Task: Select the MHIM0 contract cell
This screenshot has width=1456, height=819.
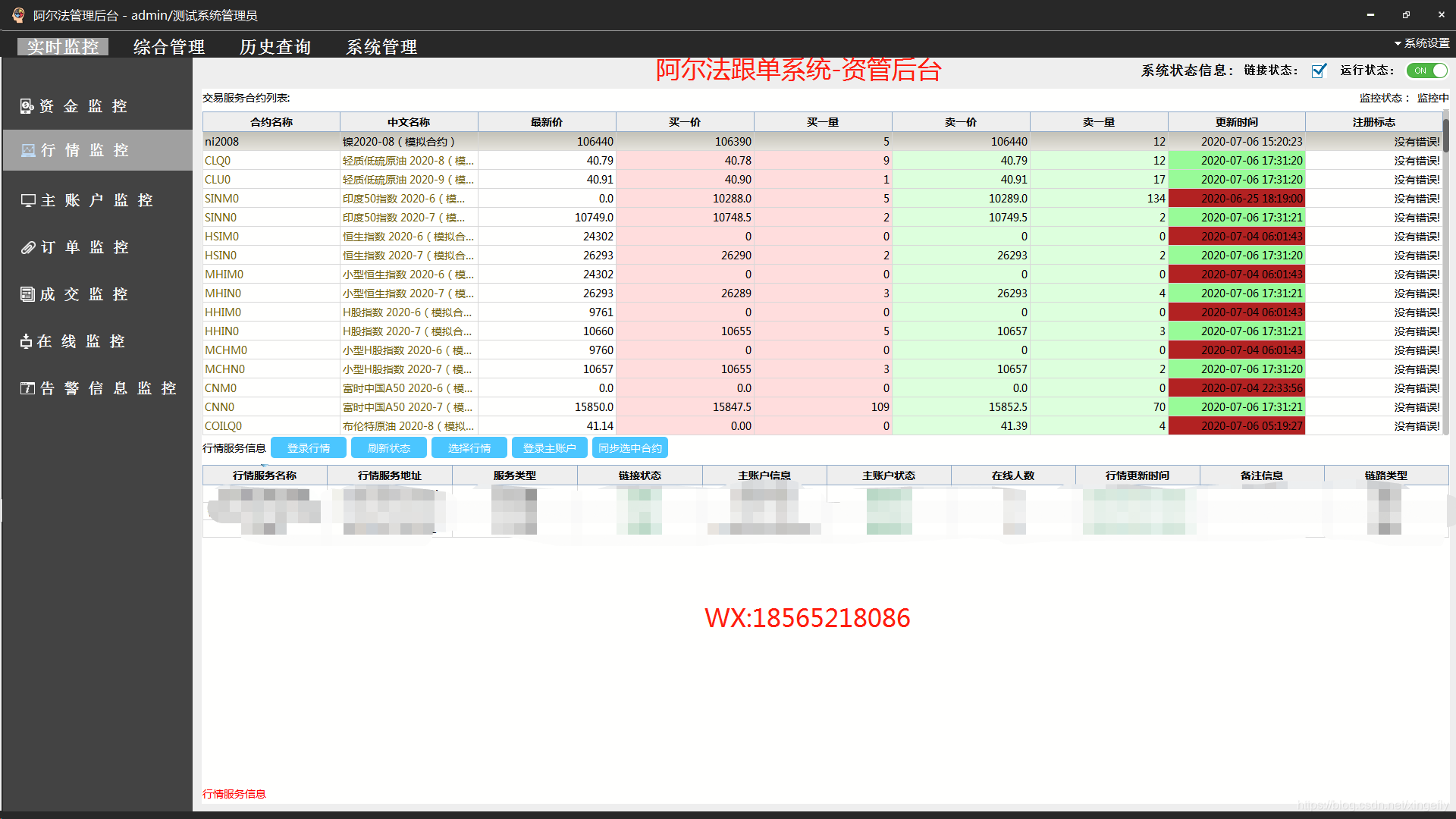Action: 271,275
